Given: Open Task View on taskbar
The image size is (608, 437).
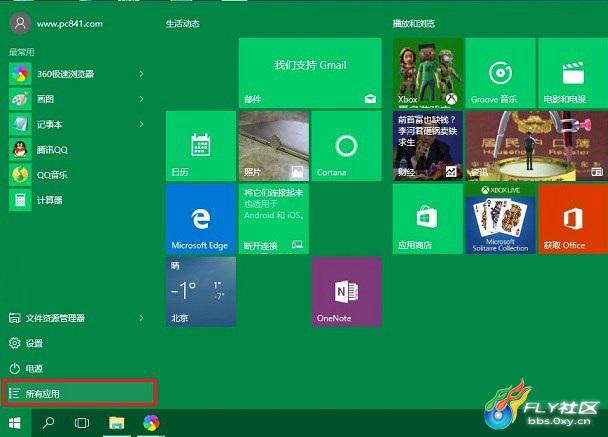Looking at the screenshot, I should point(82,423).
